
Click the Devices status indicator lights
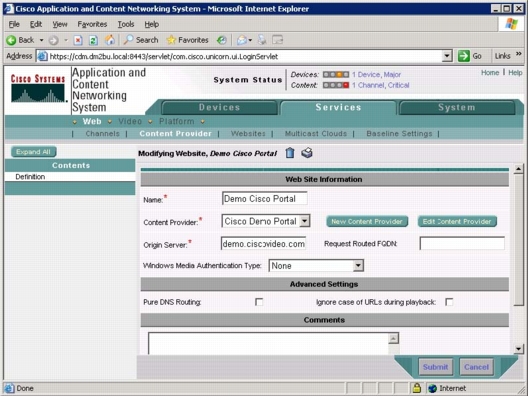point(336,74)
